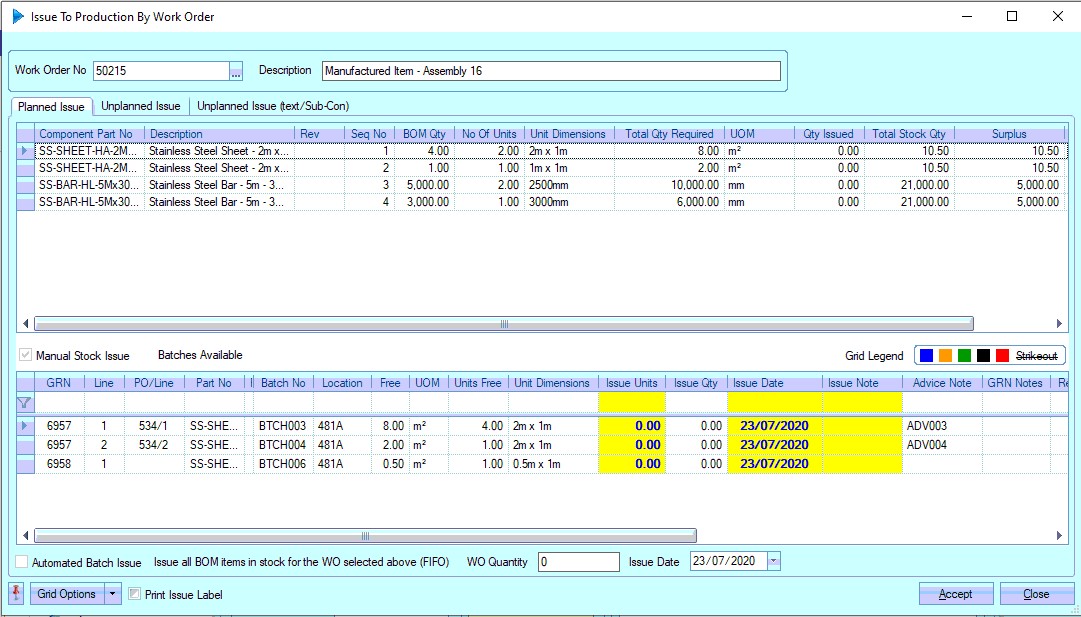
Task: Open the Unplanned Issue (text/Sub-Con) tab
Action: pos(273,106)
